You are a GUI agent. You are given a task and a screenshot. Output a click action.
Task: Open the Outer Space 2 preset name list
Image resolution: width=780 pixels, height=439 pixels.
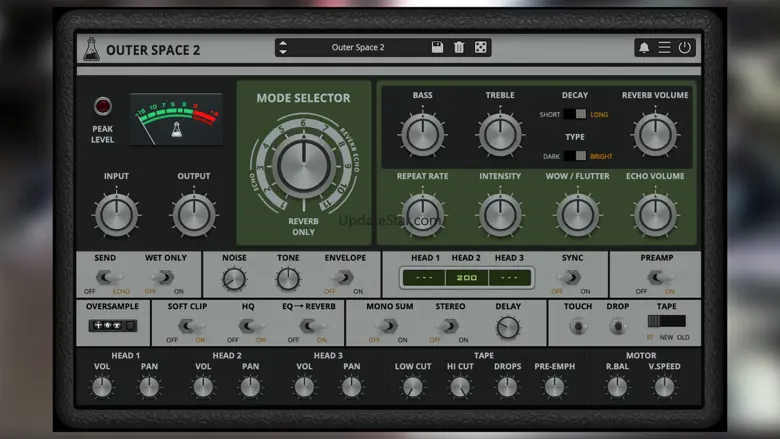click(358, 47)
